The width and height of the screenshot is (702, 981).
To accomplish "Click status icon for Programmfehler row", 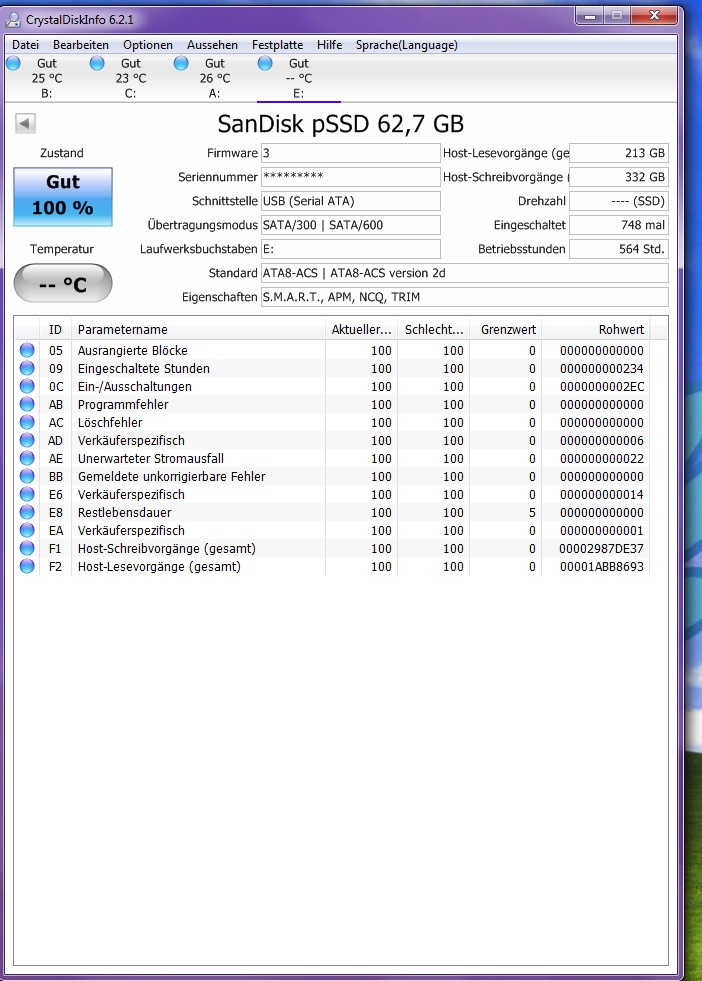I will [x=27, y=404].
